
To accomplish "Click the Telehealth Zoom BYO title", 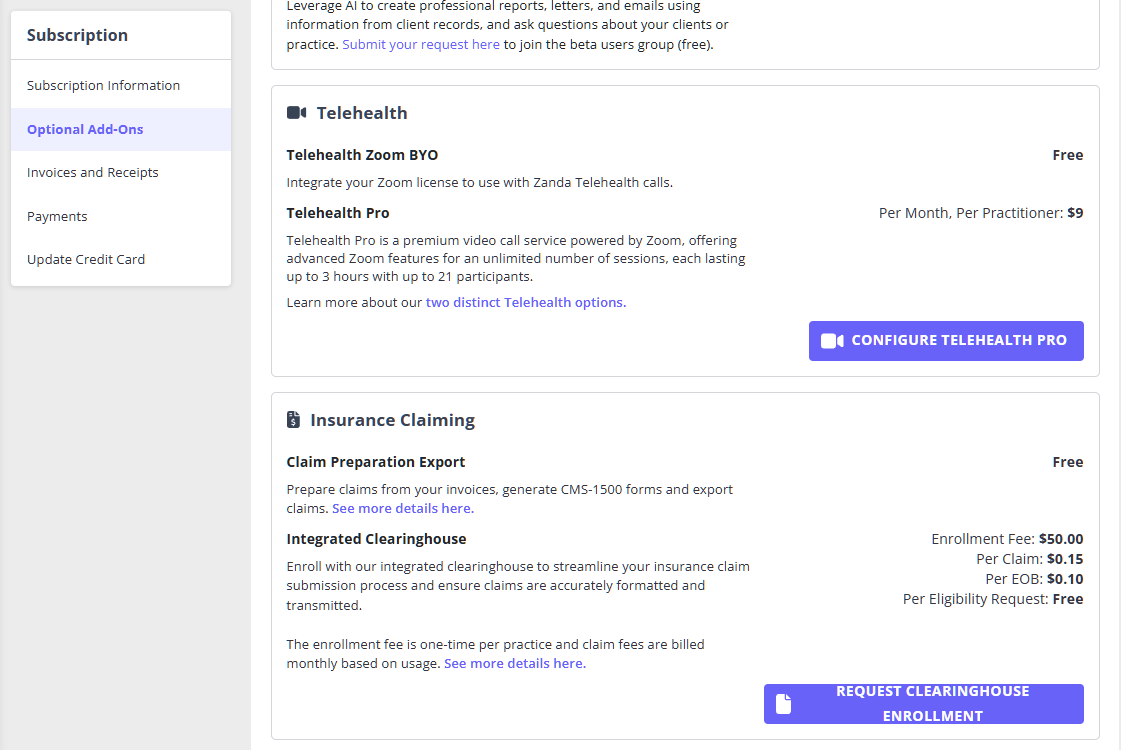I will (x=362, y=156).
